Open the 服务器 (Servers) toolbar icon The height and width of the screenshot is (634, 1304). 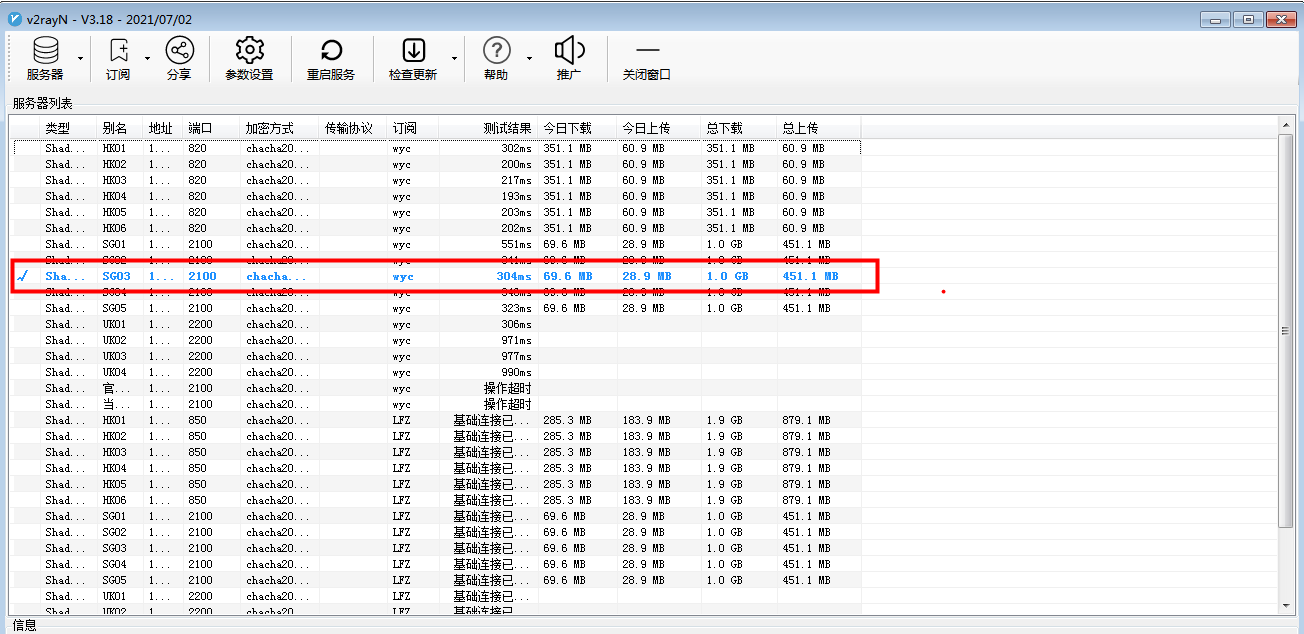click(45, 51)
